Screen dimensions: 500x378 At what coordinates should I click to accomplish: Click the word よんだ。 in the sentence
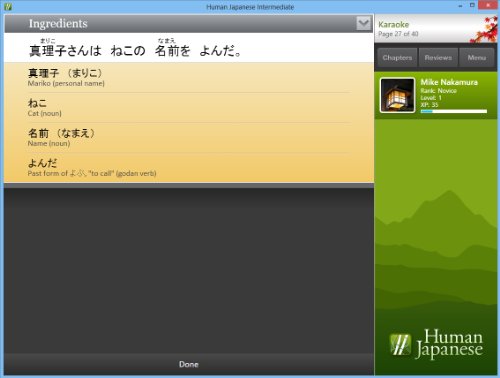point(220,51)
